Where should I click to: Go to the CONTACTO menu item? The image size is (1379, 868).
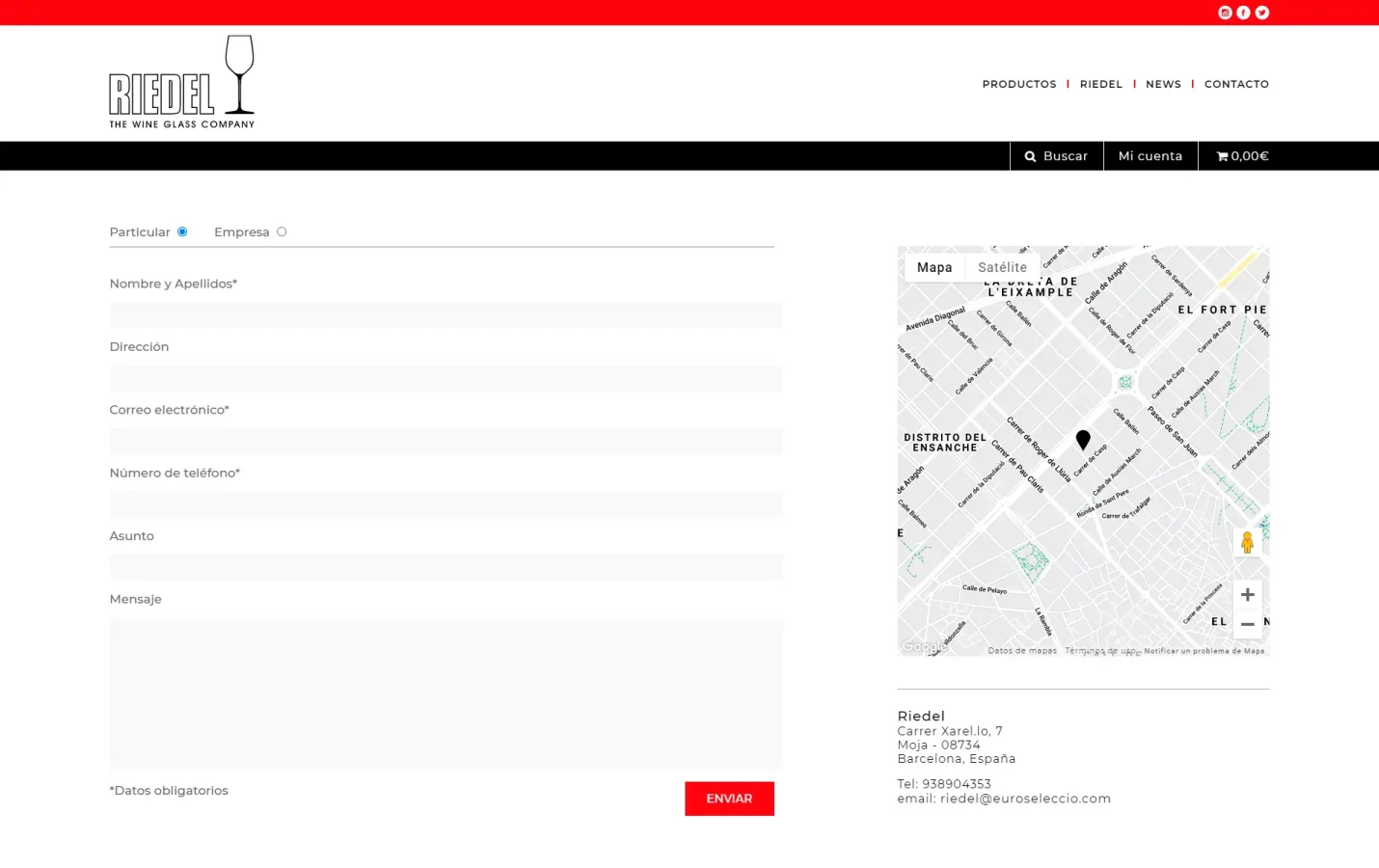1235,84
